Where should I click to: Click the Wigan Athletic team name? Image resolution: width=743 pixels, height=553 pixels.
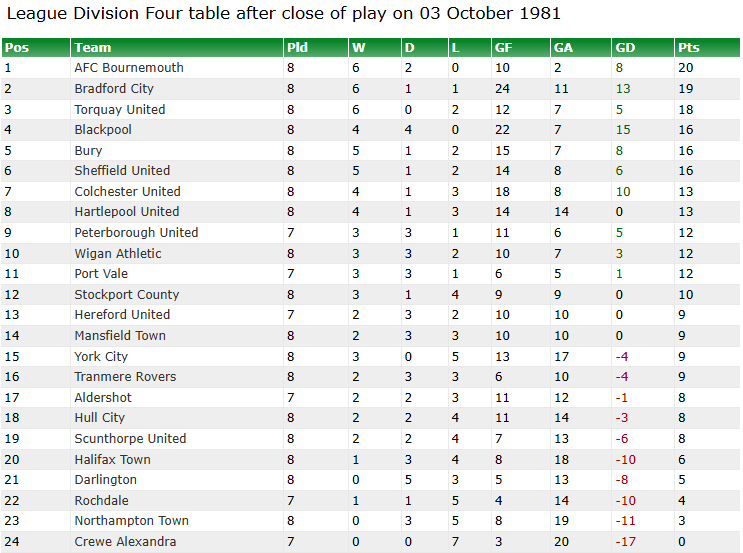click(x=118, y=254)
